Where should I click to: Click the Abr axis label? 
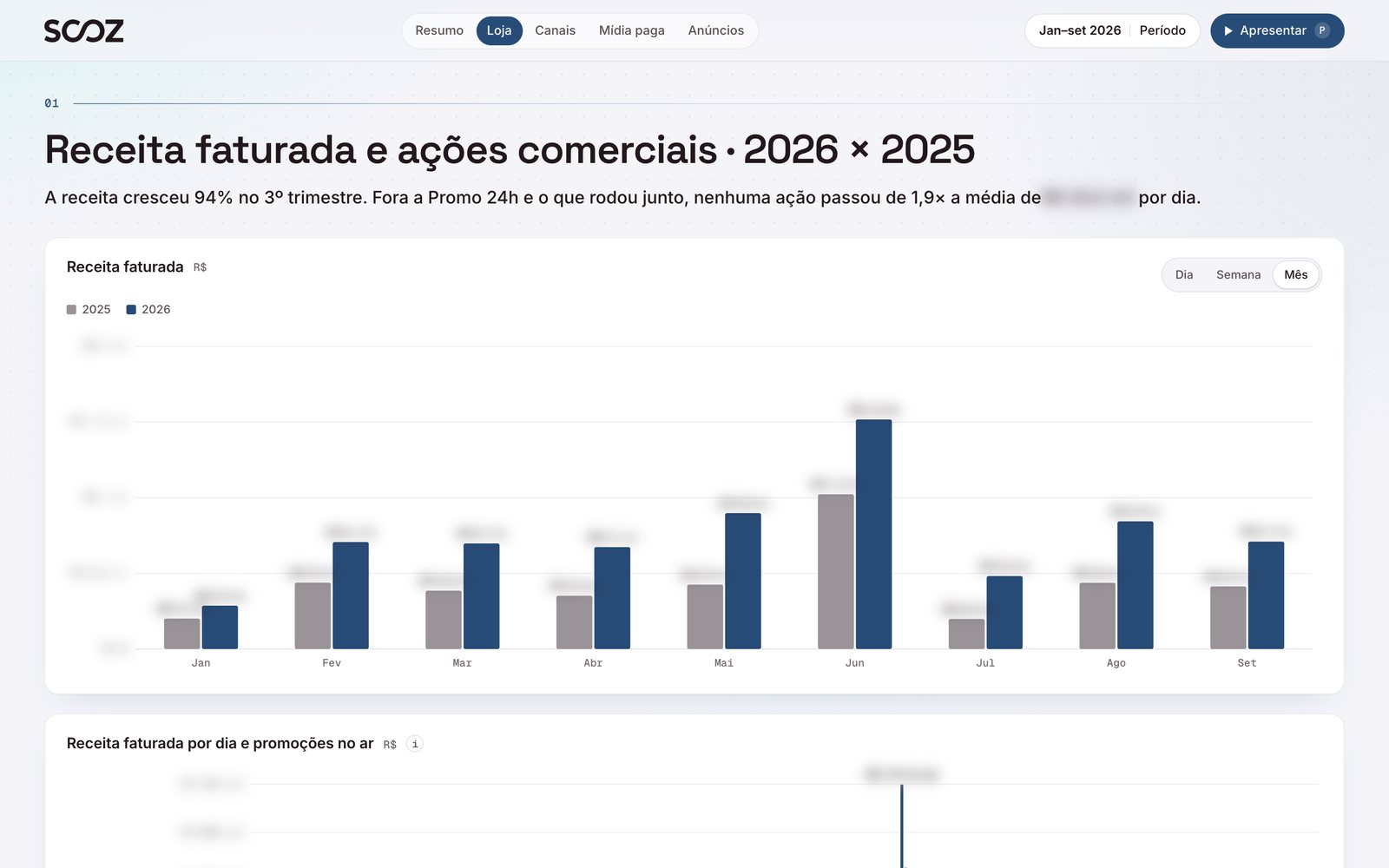[593, 663]
